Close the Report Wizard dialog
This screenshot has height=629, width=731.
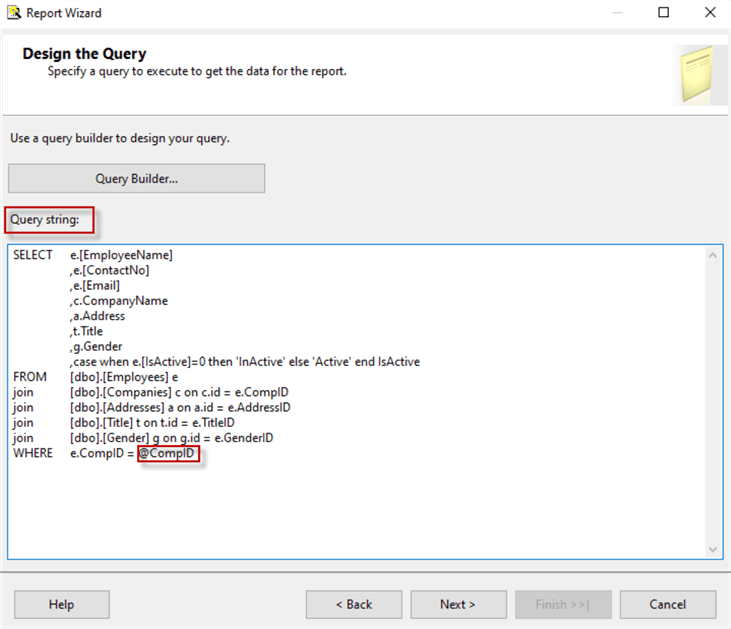pos(709,13)
